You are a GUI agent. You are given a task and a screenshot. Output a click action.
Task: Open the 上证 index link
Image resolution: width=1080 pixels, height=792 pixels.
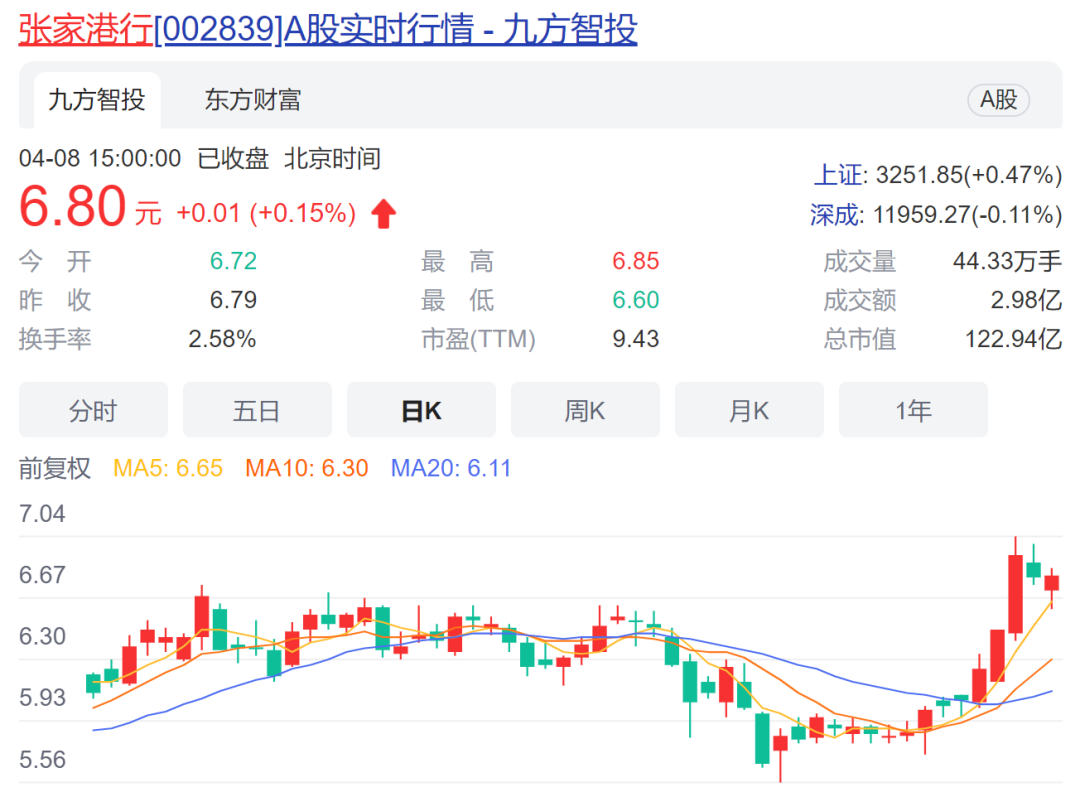[838, 175]
